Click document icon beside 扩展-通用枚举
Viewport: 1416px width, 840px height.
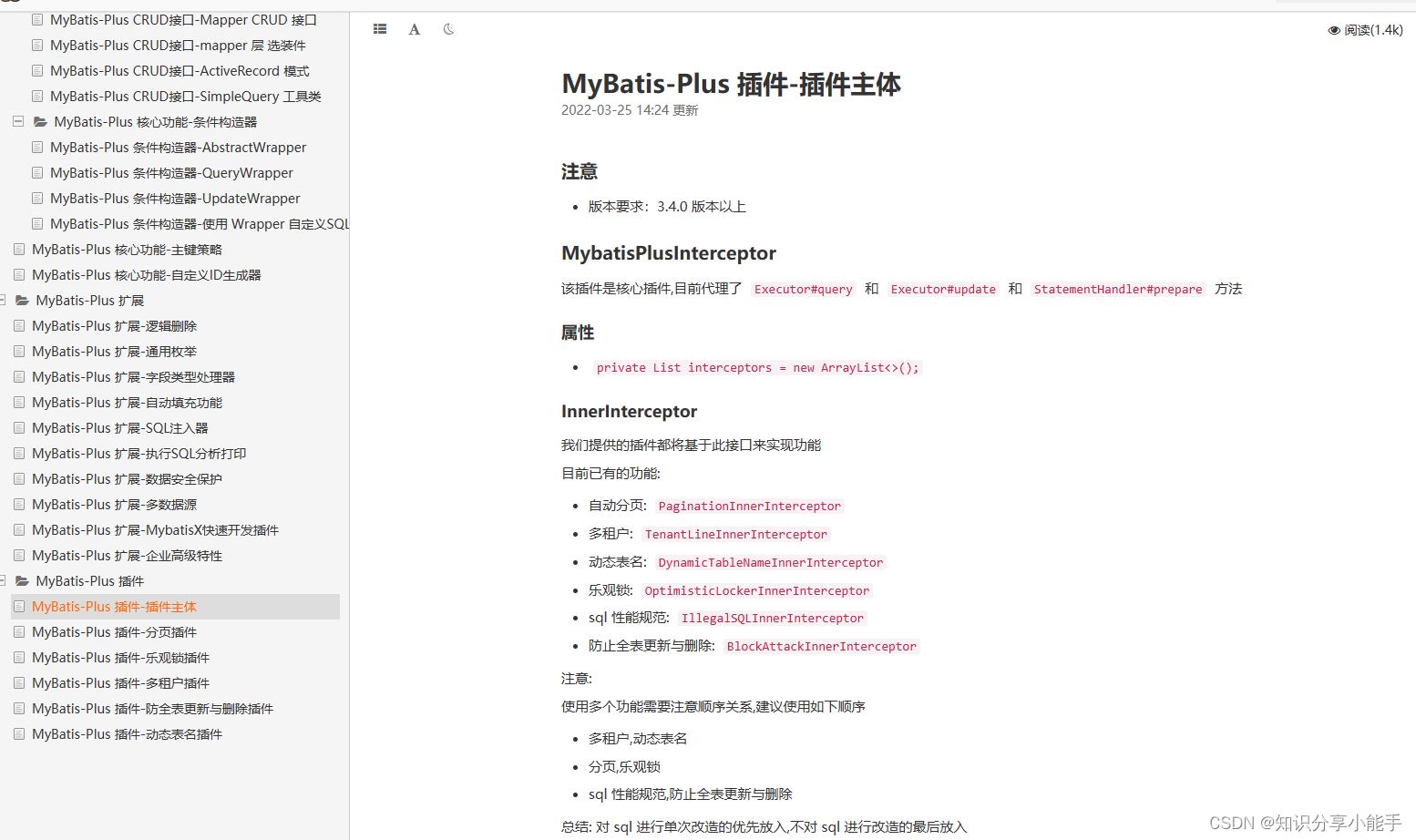(19, 351)
